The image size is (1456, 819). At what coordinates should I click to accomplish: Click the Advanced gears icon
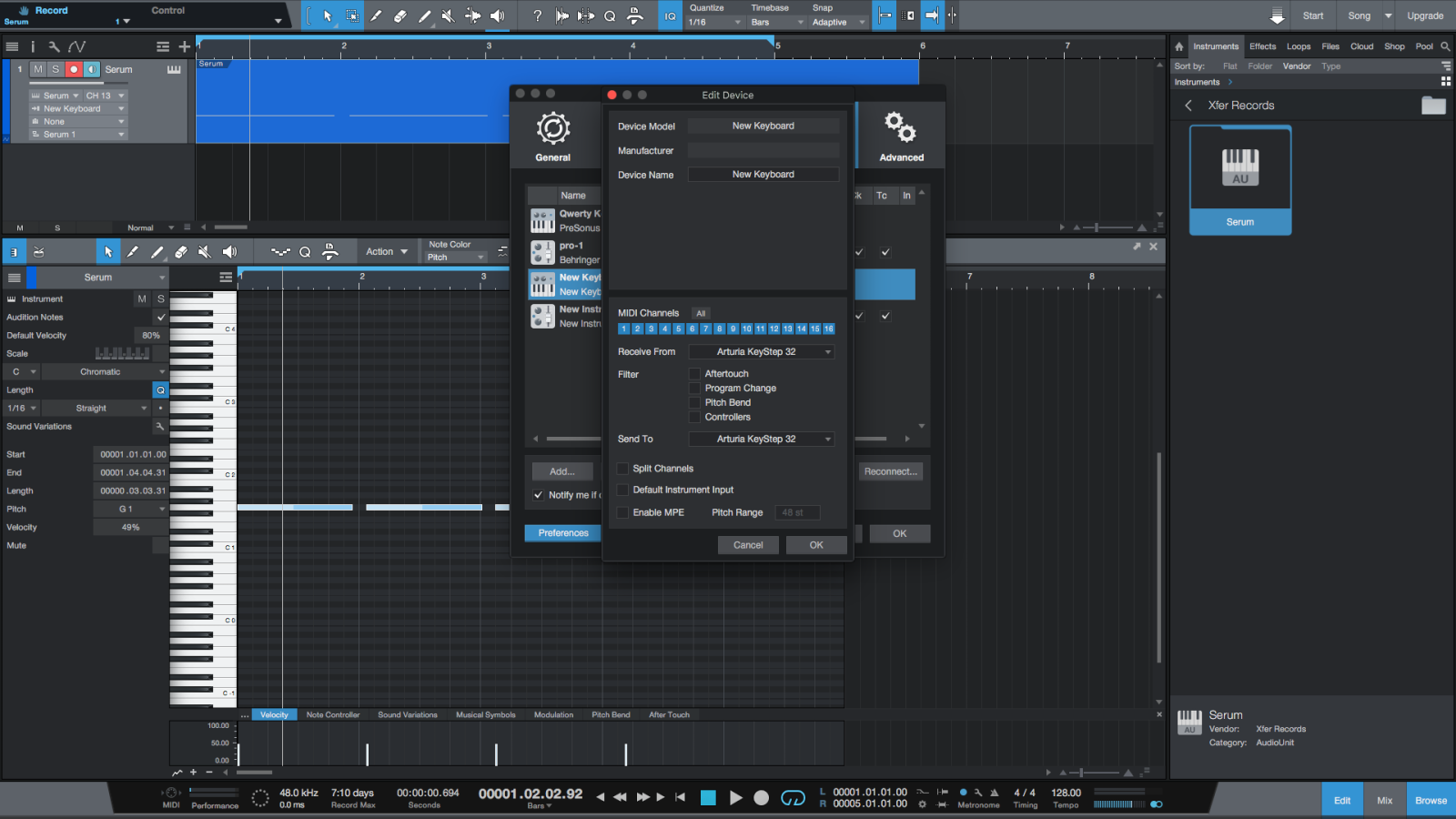click(x=901, y=129)
